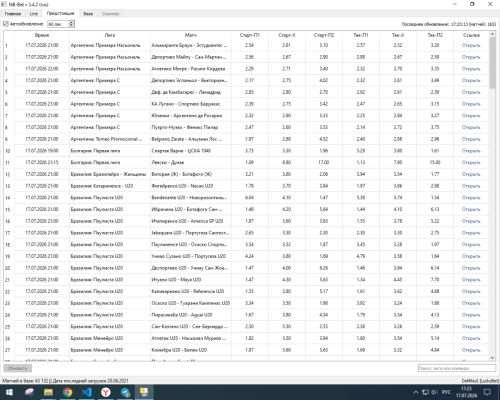
Task: Click the 17.00 value in row 11
Action: tap(324, 162)
